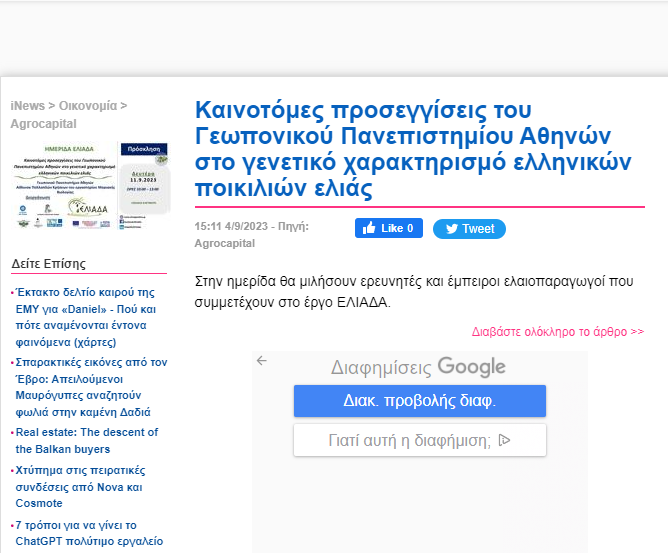Open the Διαβάστε ολόκληρο το άρθρο link
The height and width of the screenshot is (553, 668).
click(557, 331)
